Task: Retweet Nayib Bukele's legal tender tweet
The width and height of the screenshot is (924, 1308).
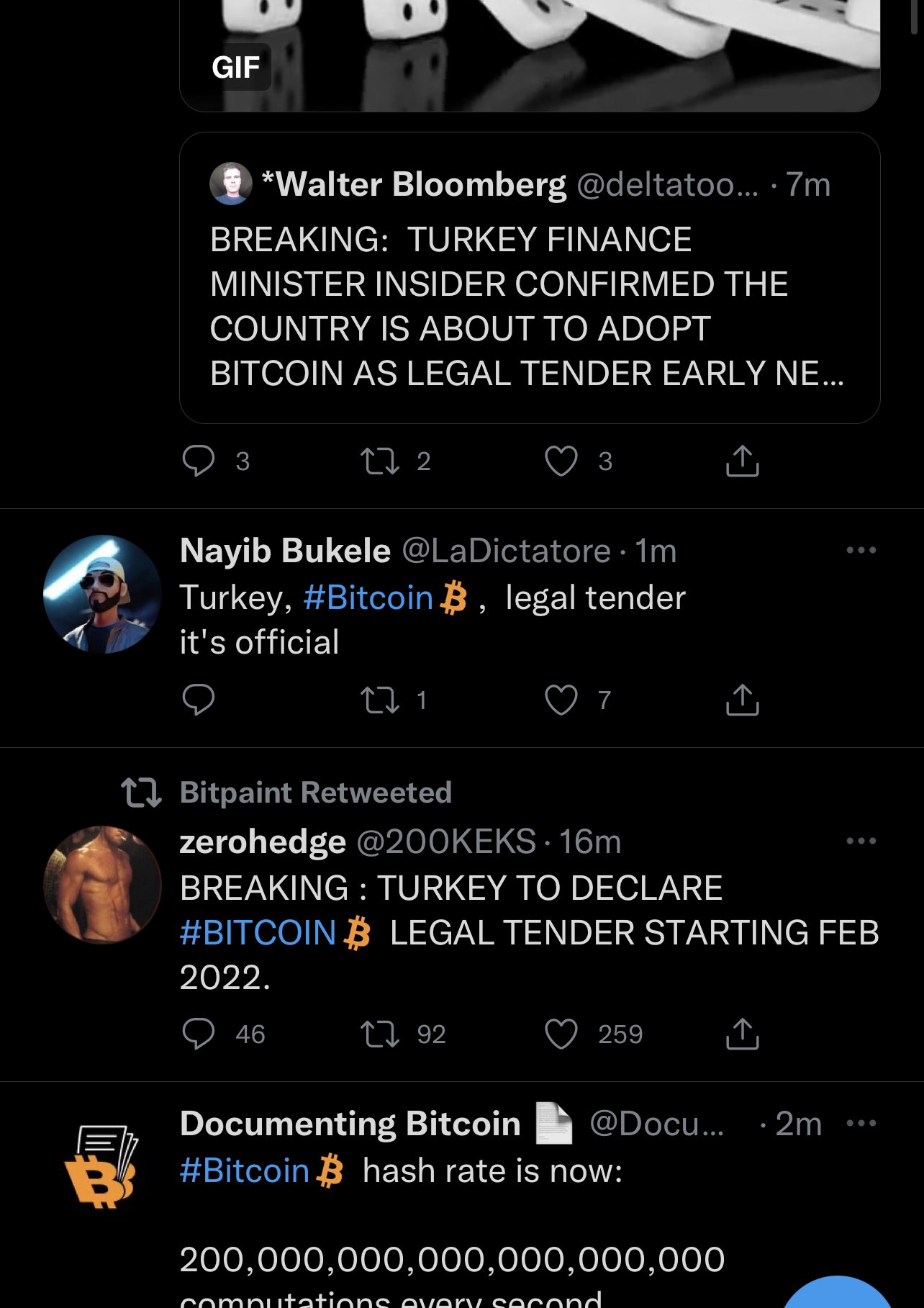Action: (x=380, y=700)
